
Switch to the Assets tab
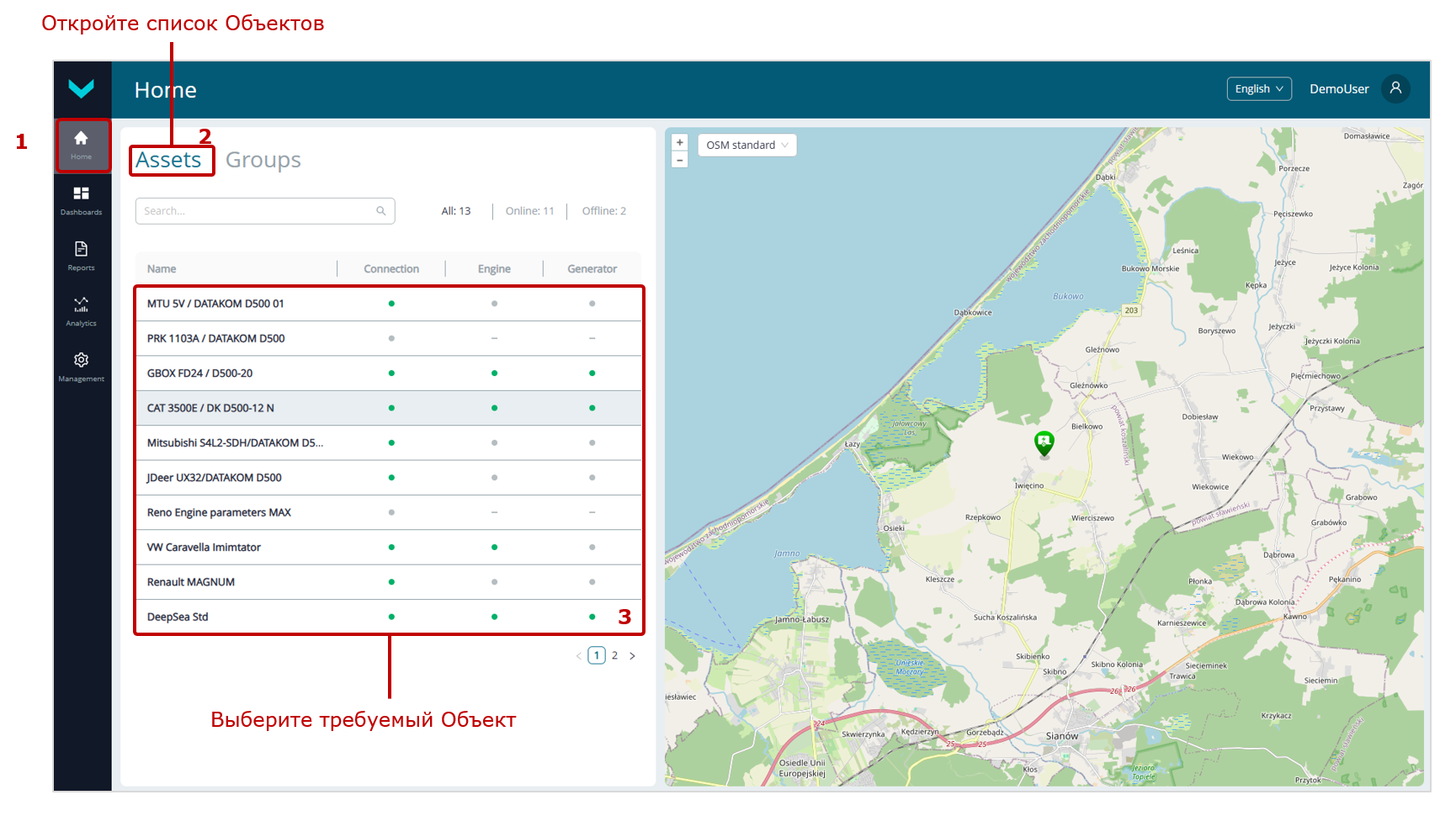click(x=168, y=160)
